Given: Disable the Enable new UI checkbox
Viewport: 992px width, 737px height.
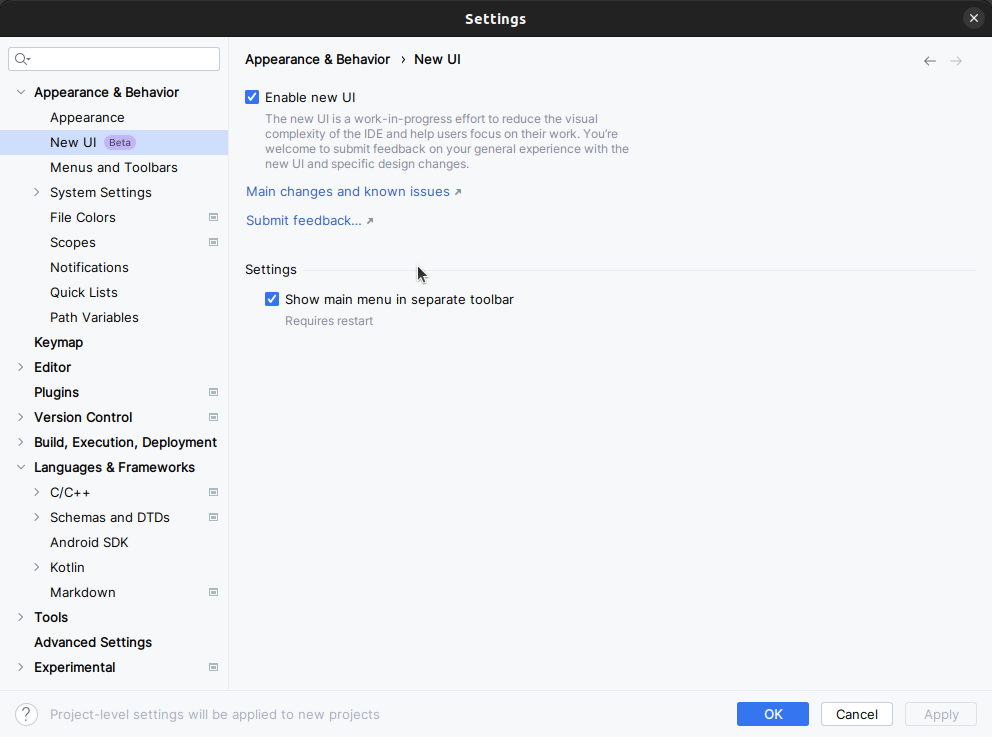Looking at the screenshot, I should coord(252,97).
